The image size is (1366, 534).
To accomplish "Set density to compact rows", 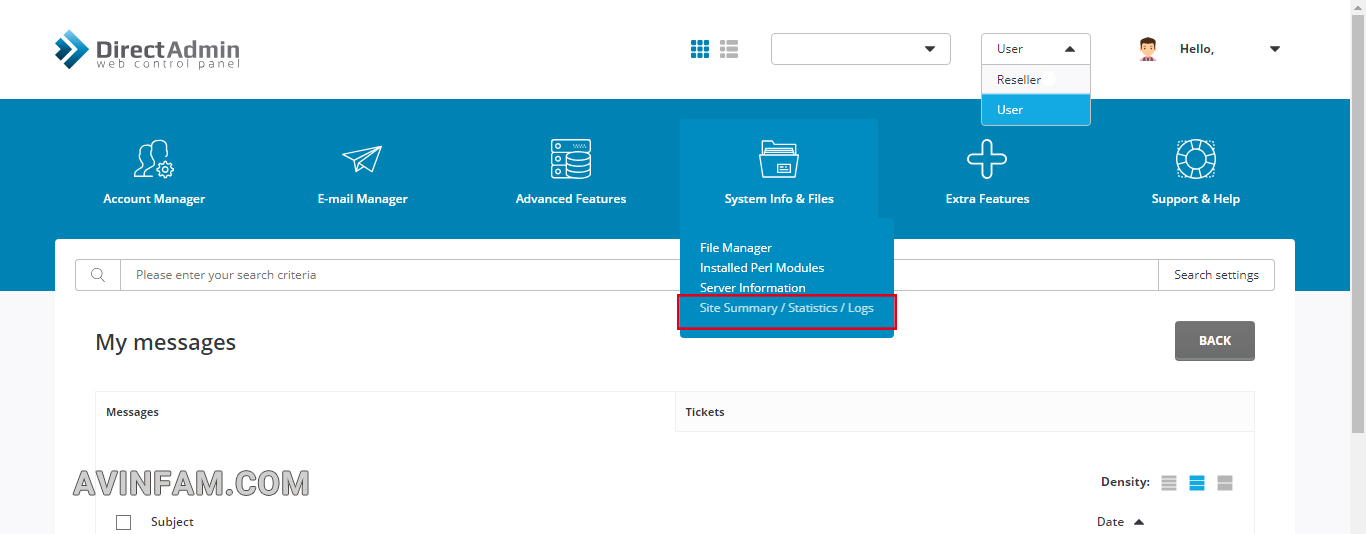I will point(1169,483).
